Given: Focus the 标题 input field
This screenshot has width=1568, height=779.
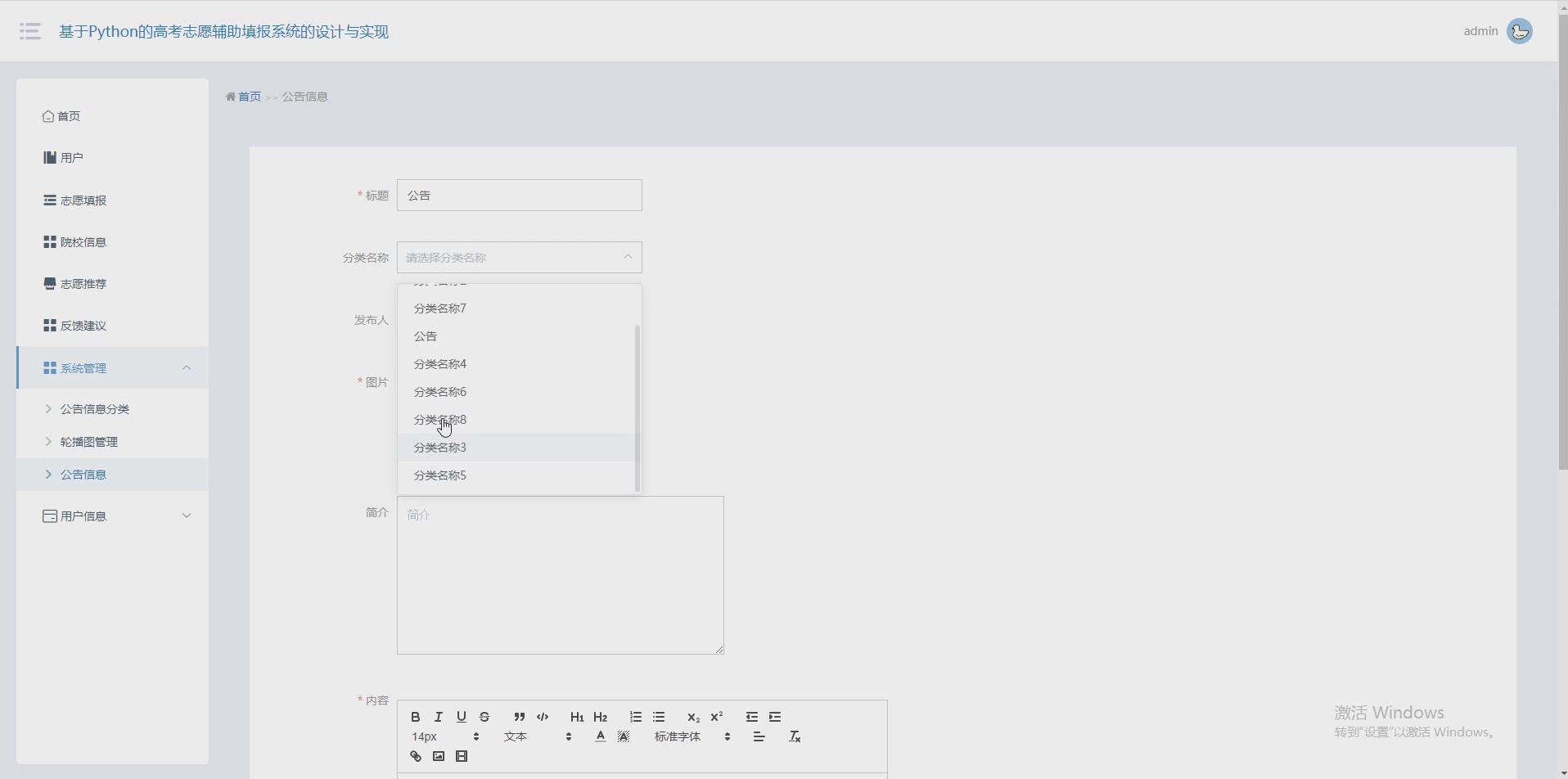Looking at the screenshot, I should tap(520, 196).
